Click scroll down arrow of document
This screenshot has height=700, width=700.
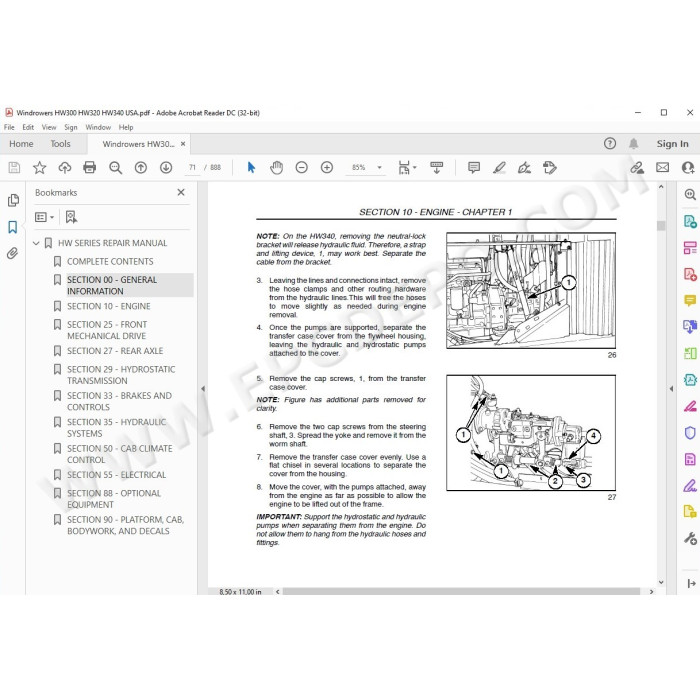click(661, 582)
